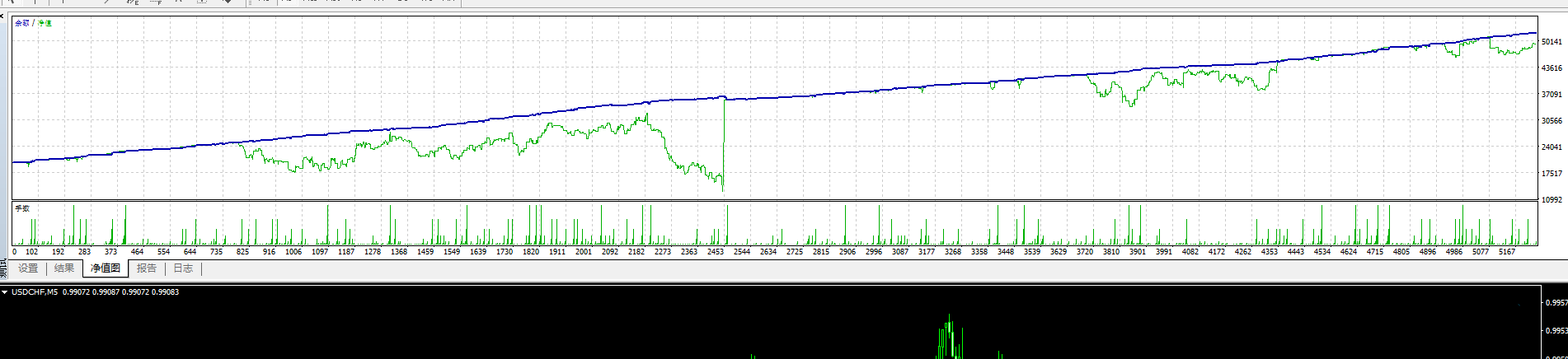Image resolution: width=1568 pixels, height=359 pixels.
Task: Select the 净值图 tab
Action: [106, 268]
